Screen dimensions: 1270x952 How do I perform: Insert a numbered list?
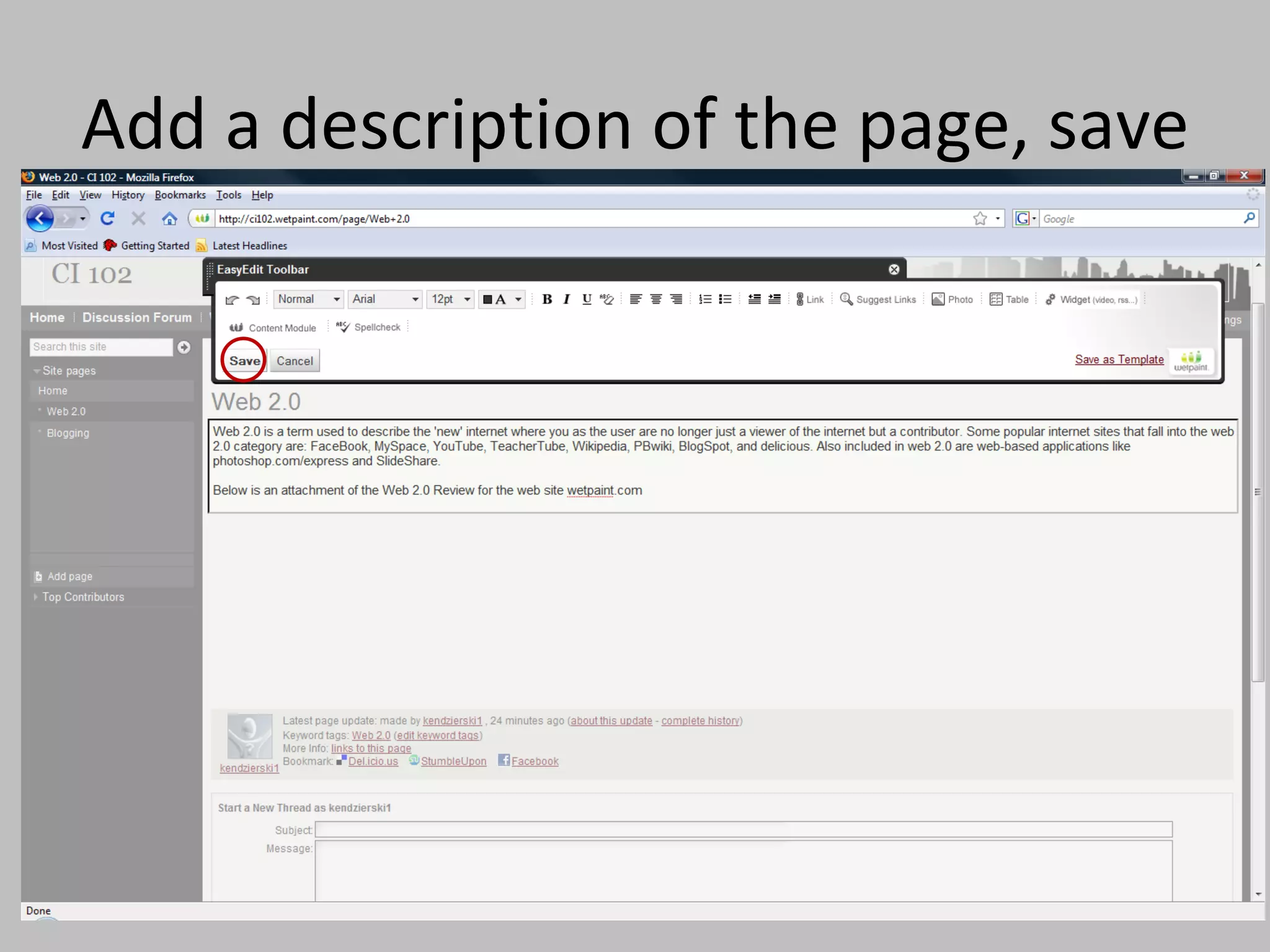pyautogui.click(x=705, y=299)
